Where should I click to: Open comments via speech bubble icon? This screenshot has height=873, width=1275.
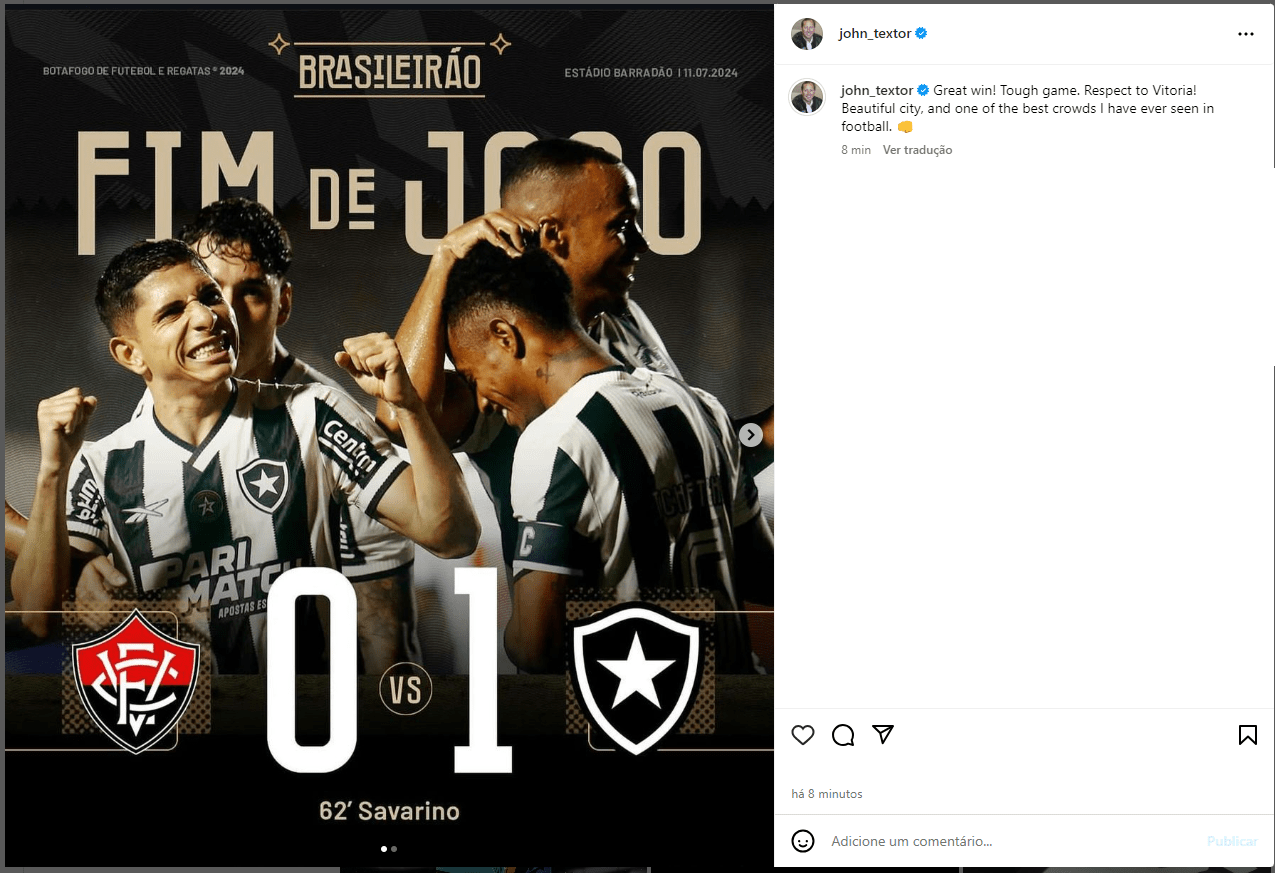click(843, 735)
